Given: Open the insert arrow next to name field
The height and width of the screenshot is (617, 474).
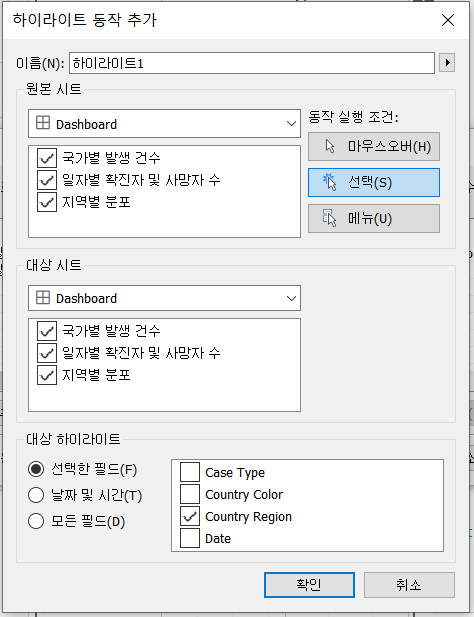Looking at the screenshot, I should point(447,63).
